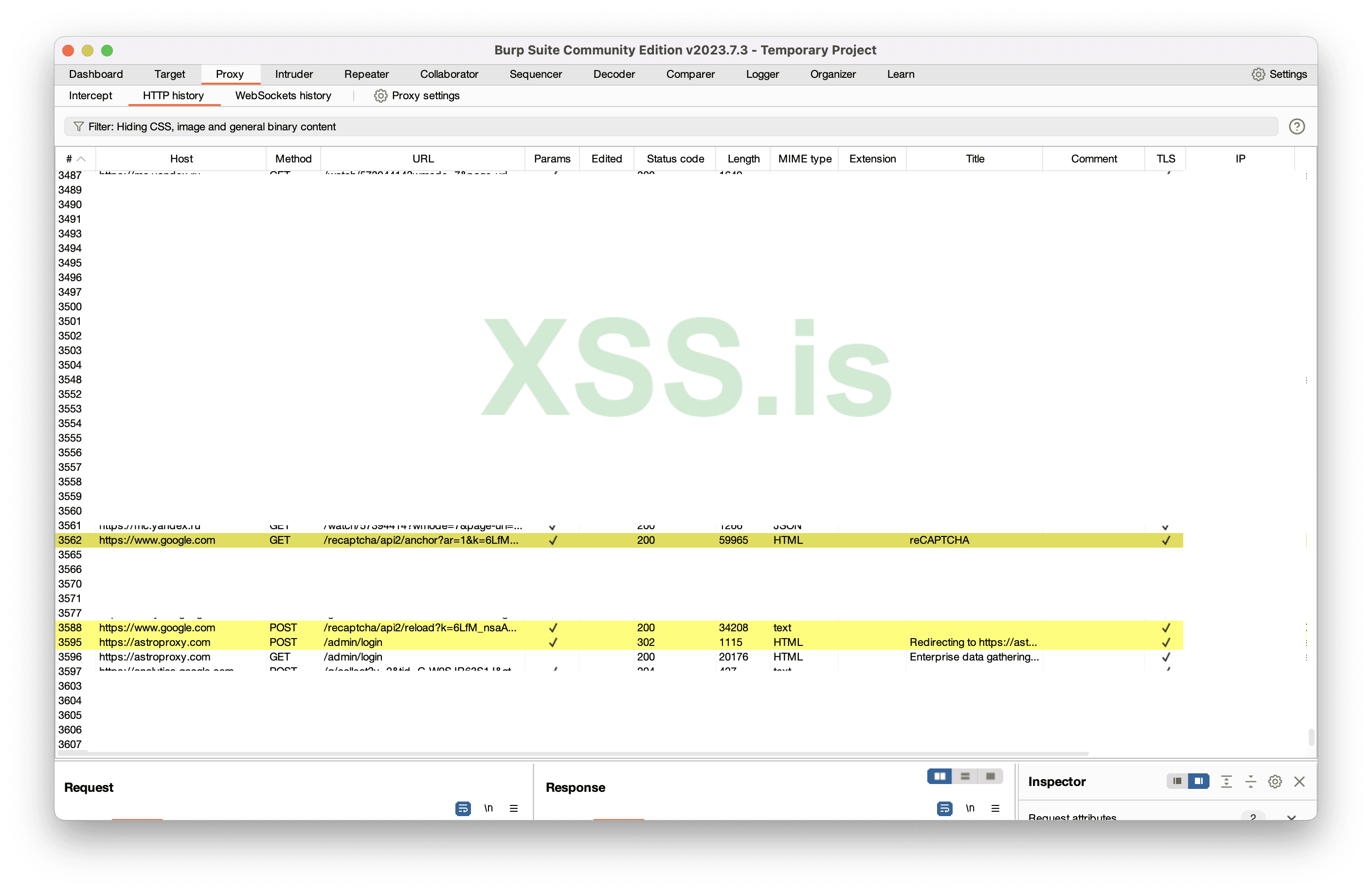Click the Proxy settings gear icon
Image resolution: width=1372 pixels, height=892 pixels.
point(380,96)
